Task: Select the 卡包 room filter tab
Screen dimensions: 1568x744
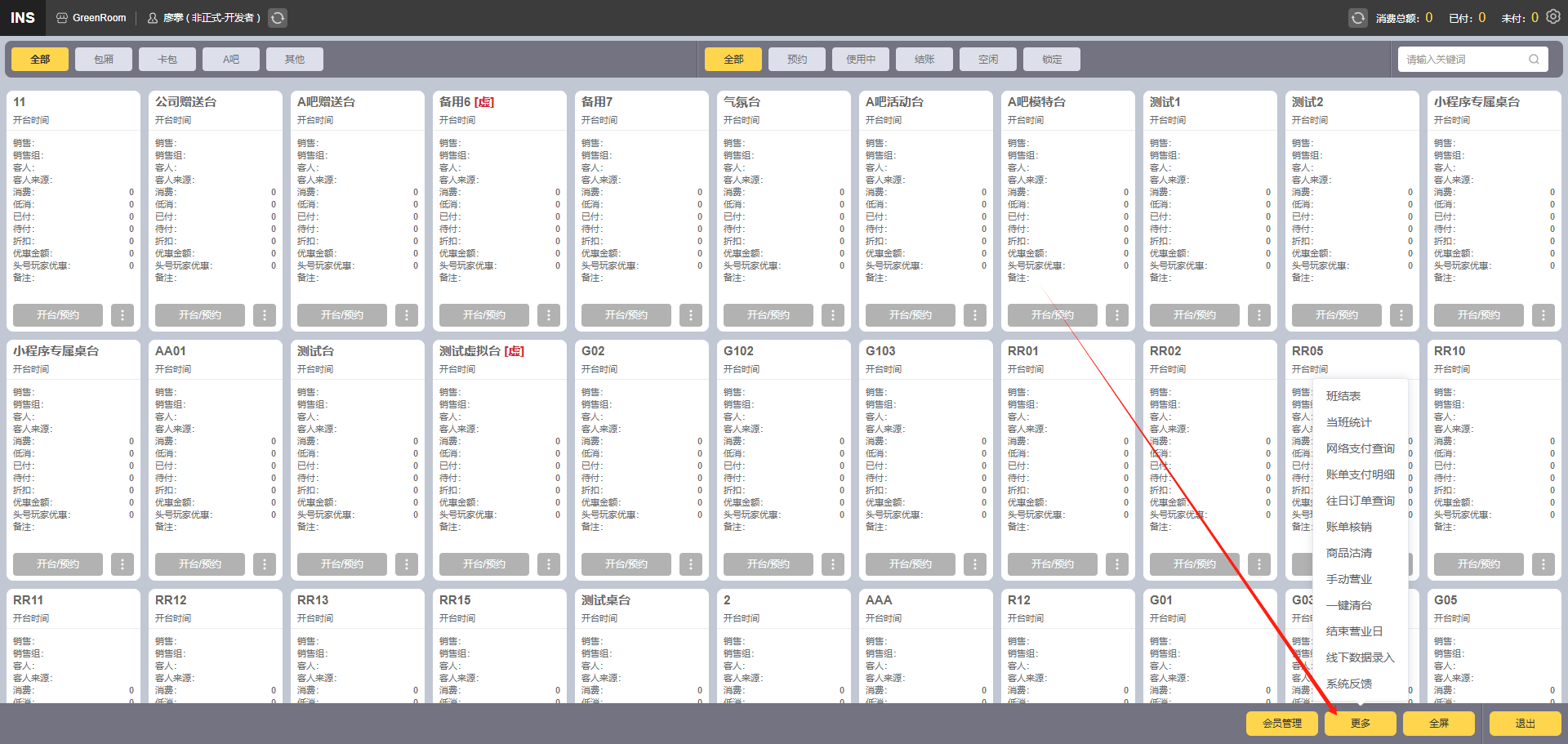Action: click(167, 60)
